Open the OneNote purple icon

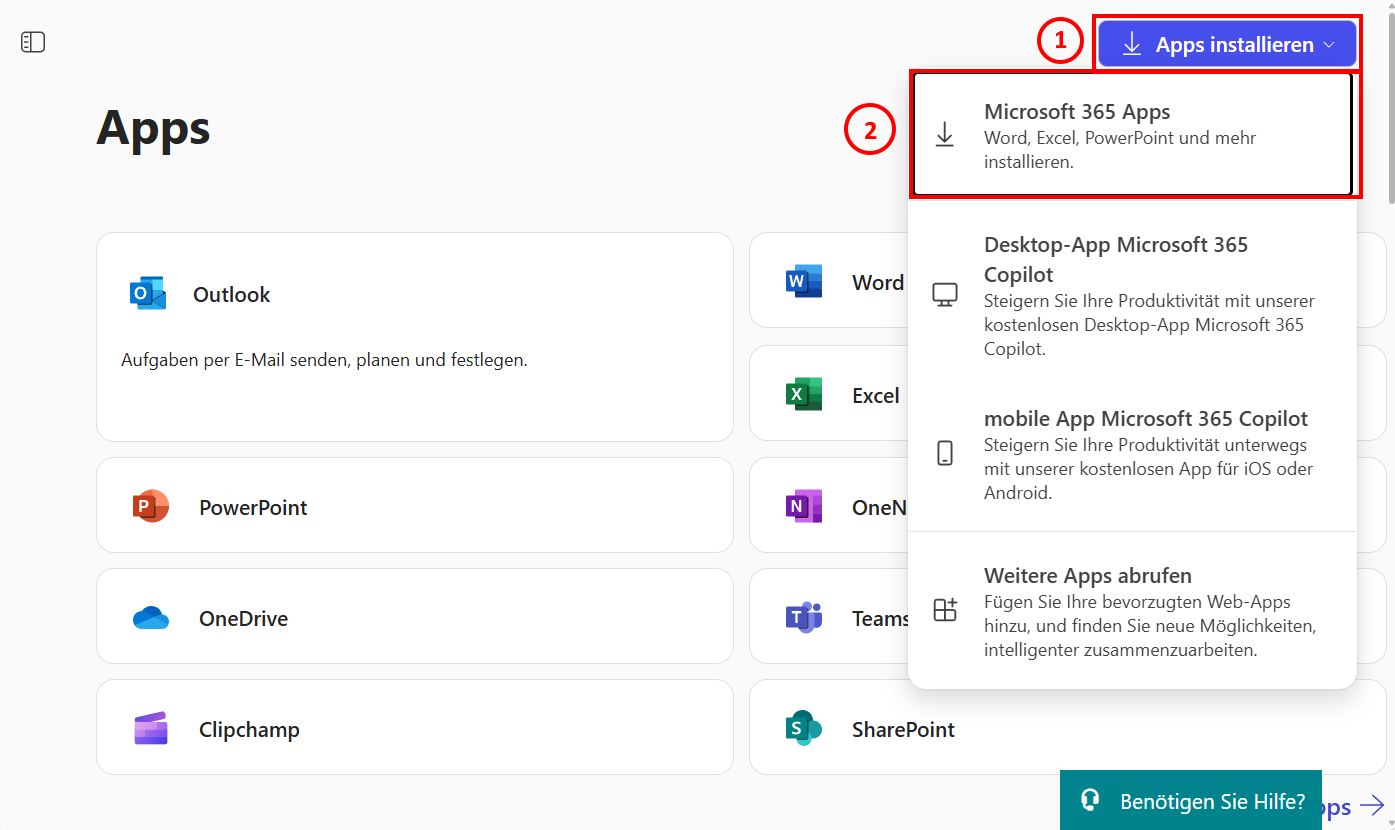[x=803, y=507]
